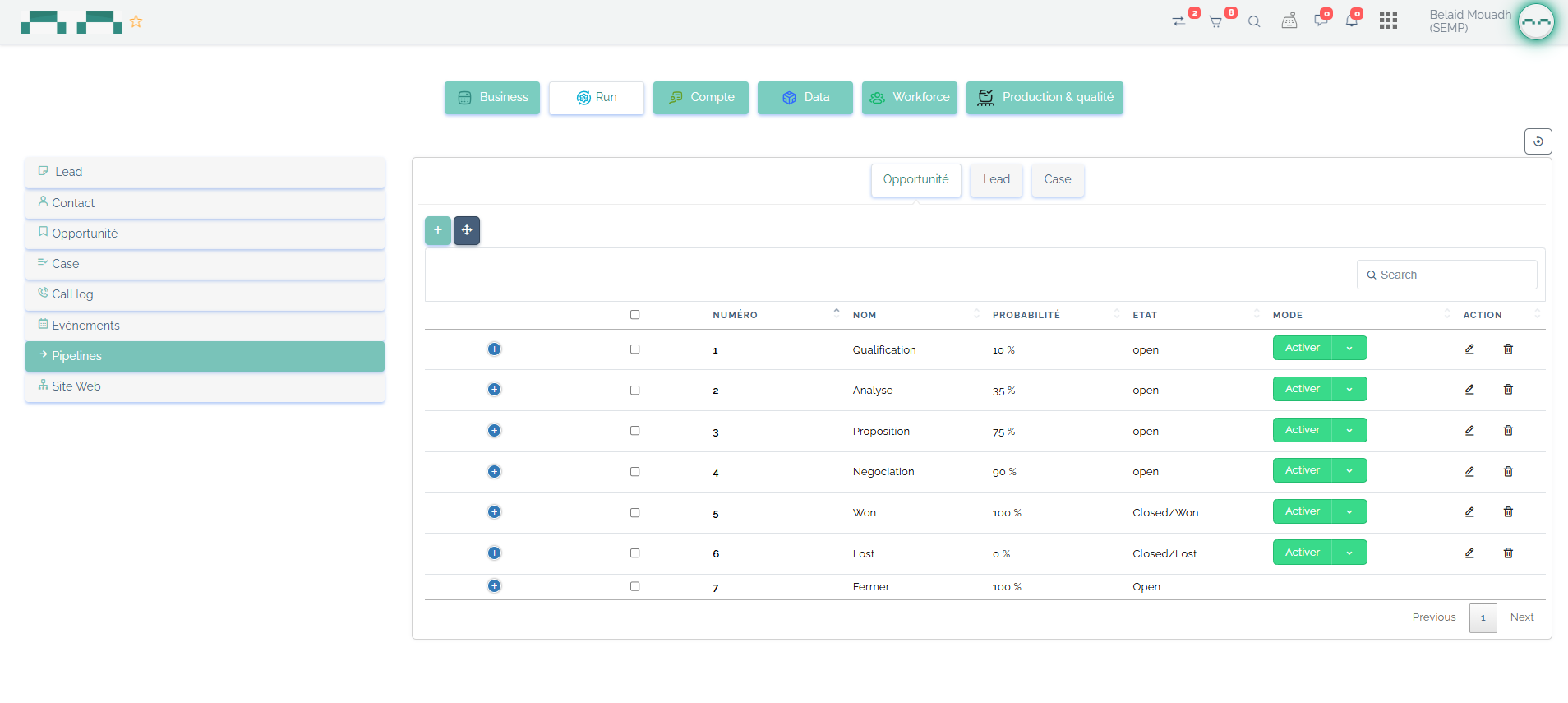Open Contact in the left sidebar
The width and height of the screenshot is (1568, 703).
click(205, 203)
